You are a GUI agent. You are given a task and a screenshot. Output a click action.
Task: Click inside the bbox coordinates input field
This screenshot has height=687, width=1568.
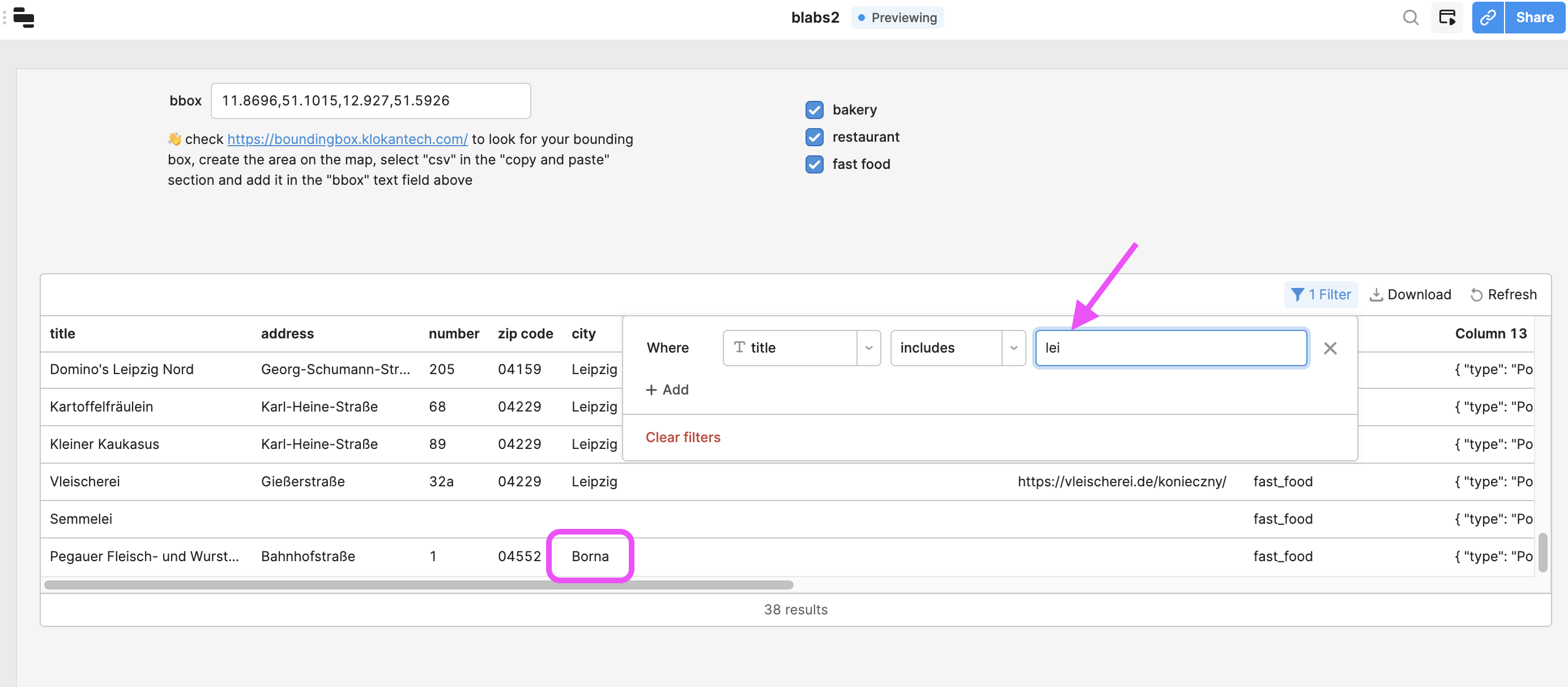pyautogui.click(x=370, y=100)
